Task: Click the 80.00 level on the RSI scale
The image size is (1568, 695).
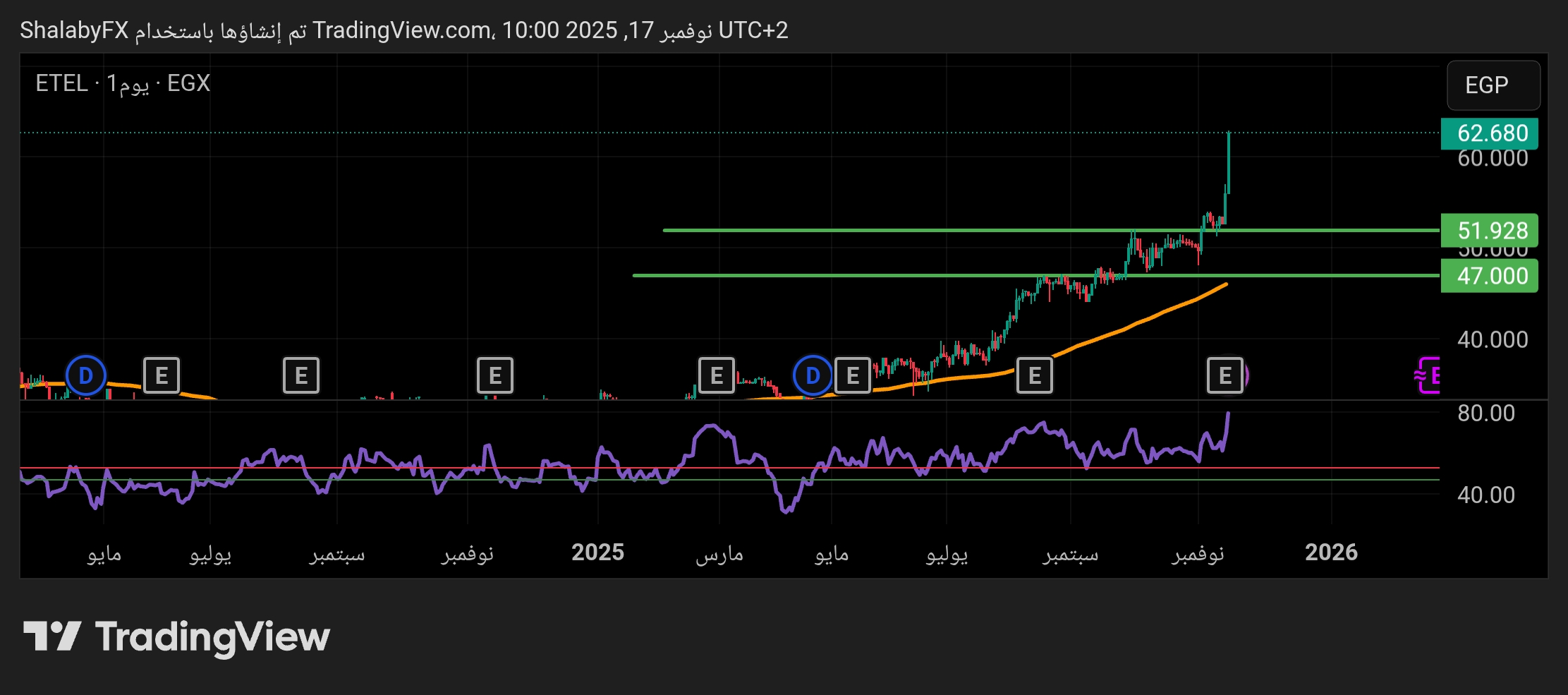Action: tap(1485, 413)
